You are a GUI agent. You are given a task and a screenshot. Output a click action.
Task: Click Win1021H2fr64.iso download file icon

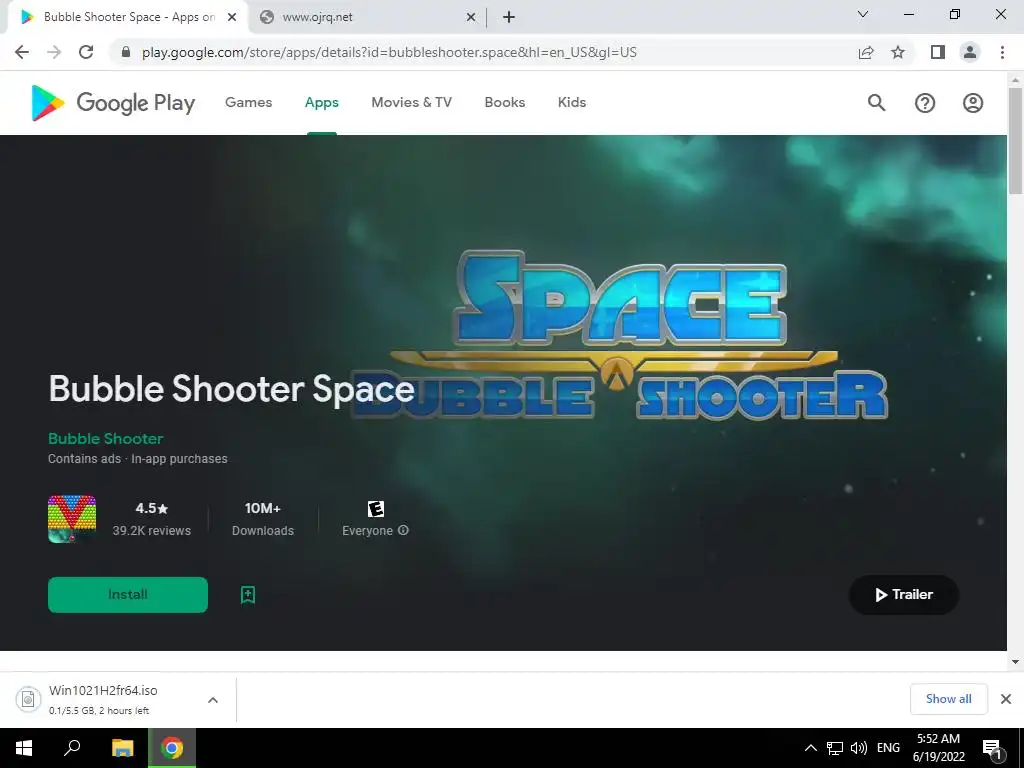(x=28, y=699)
